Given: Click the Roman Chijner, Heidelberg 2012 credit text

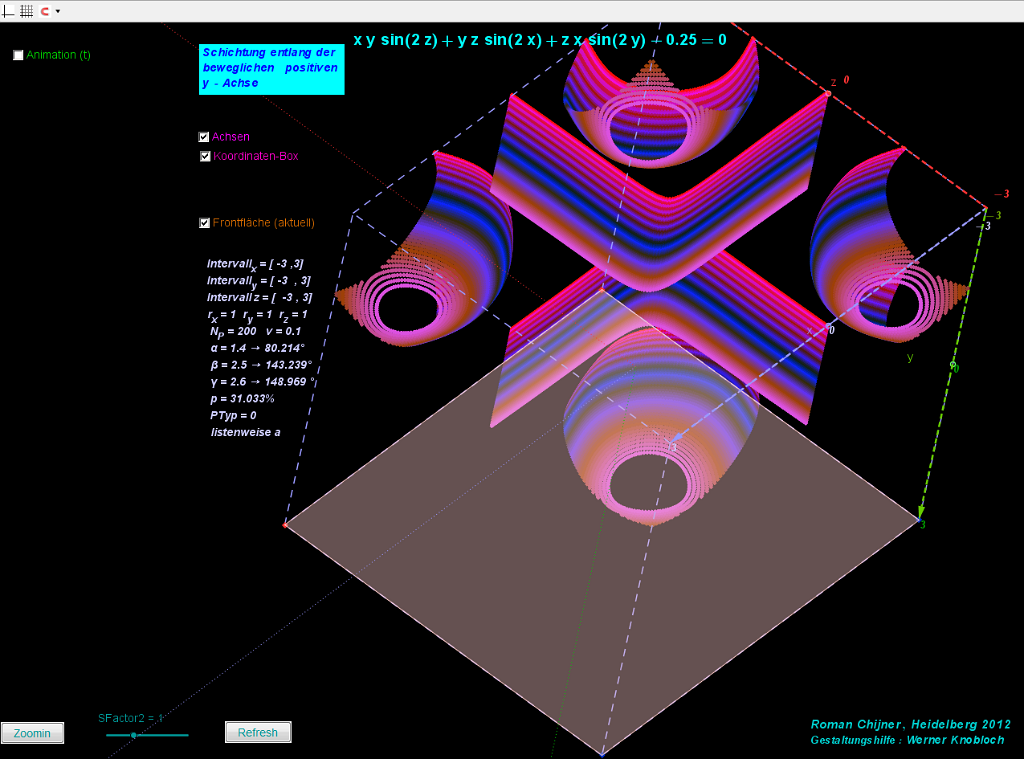Looking at the screenshot, I should (910, 724).
